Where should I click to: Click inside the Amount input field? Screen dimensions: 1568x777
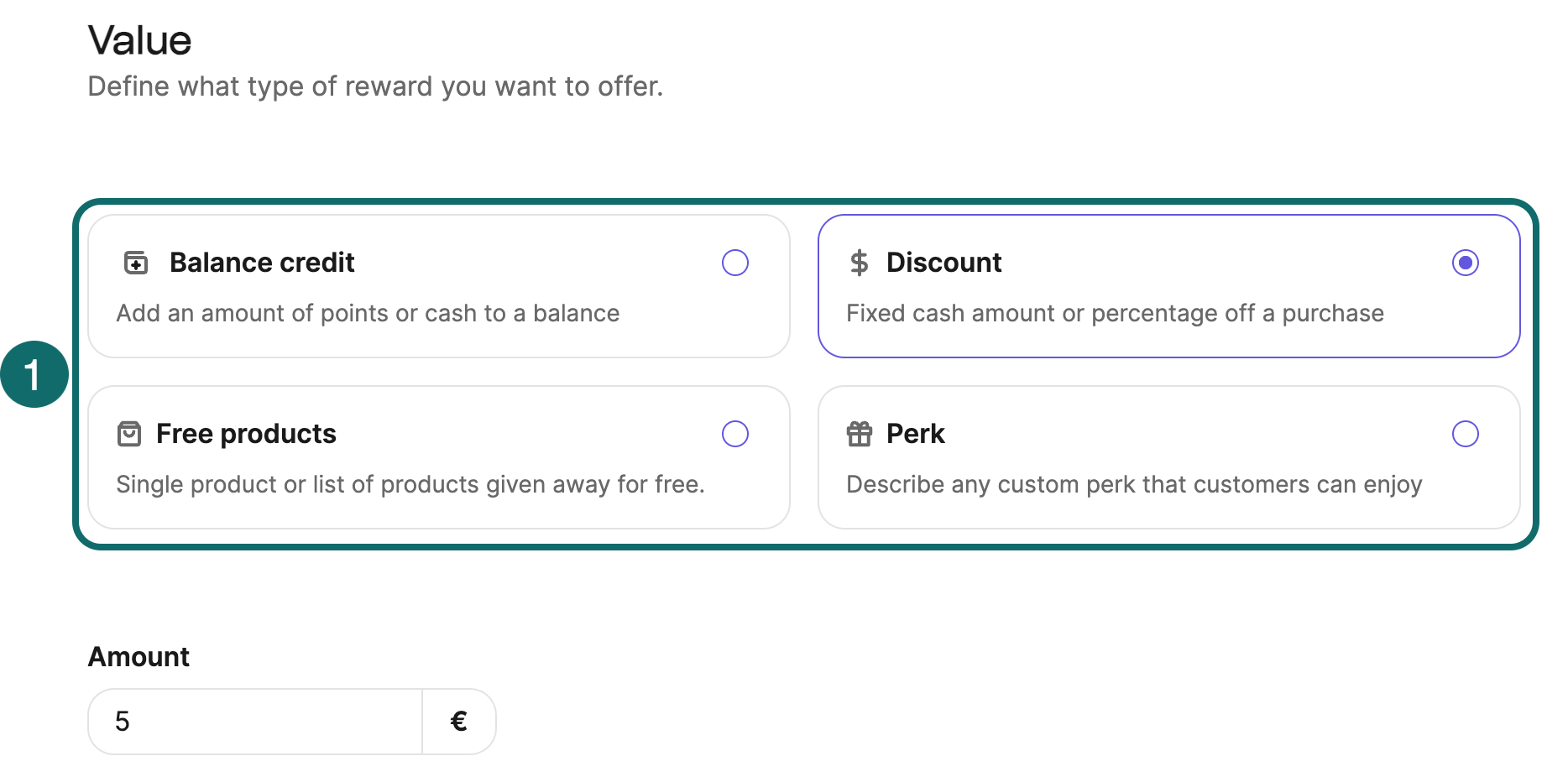[x=252, y=721]
